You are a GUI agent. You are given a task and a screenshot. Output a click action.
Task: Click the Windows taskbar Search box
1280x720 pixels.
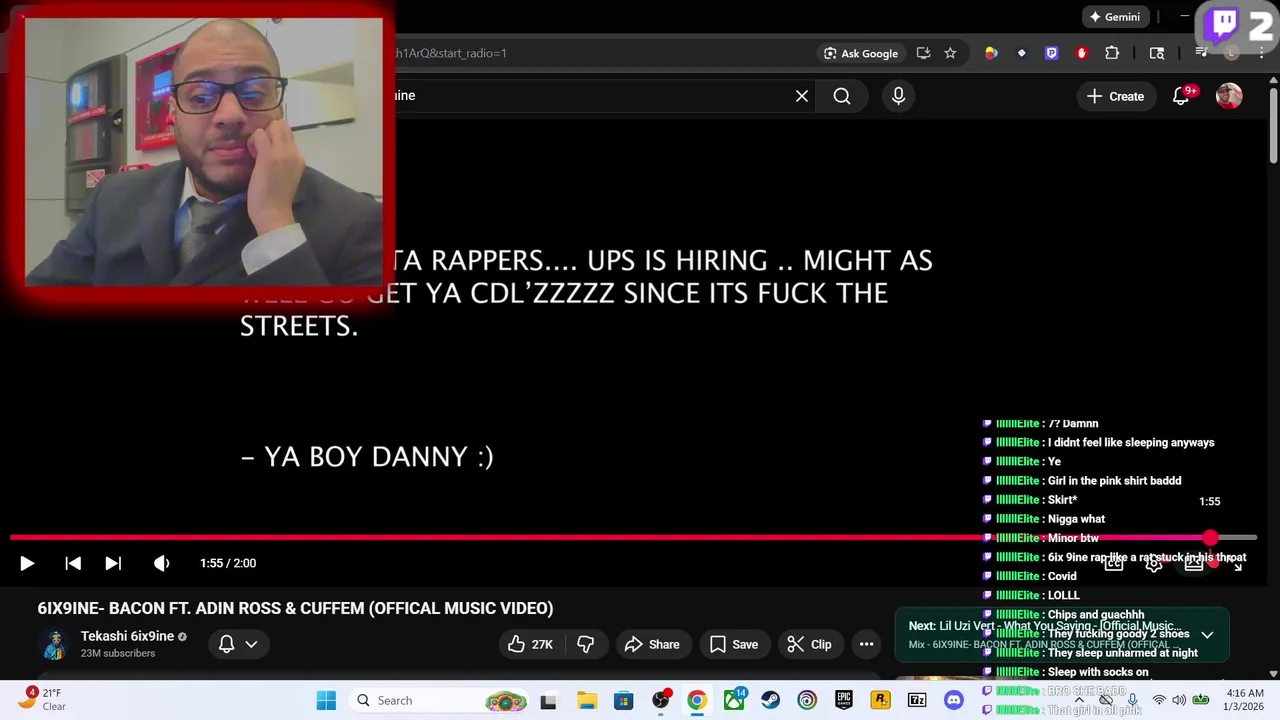pos(440,701)
